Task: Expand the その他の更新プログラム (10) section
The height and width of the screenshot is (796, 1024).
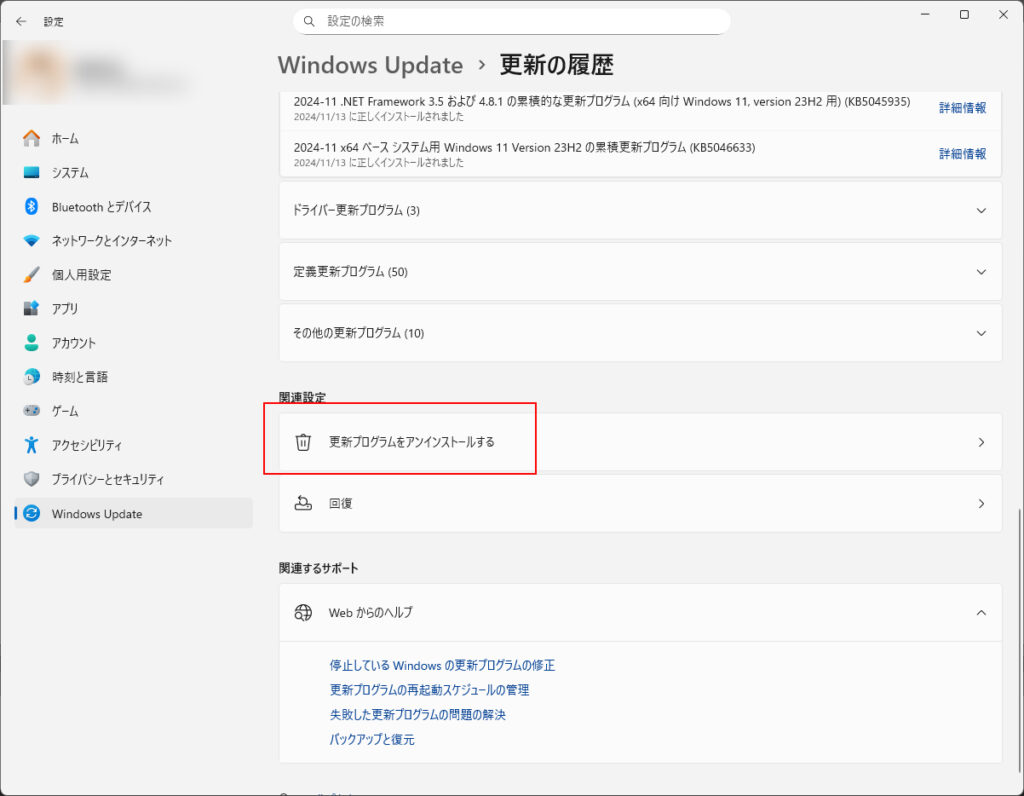Action: click(980, 333)
